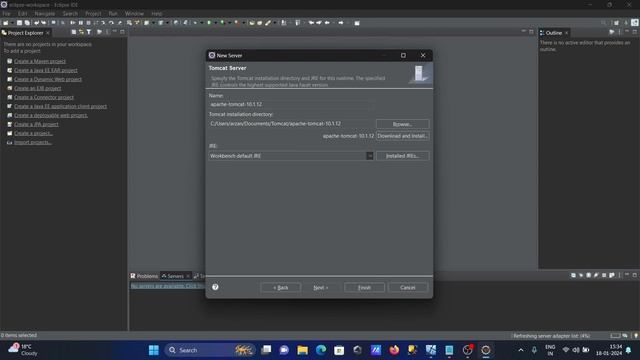Click Create a project... link
This screenshot has width=640, height=360.
pyautogui.click(x=33, y=133)
